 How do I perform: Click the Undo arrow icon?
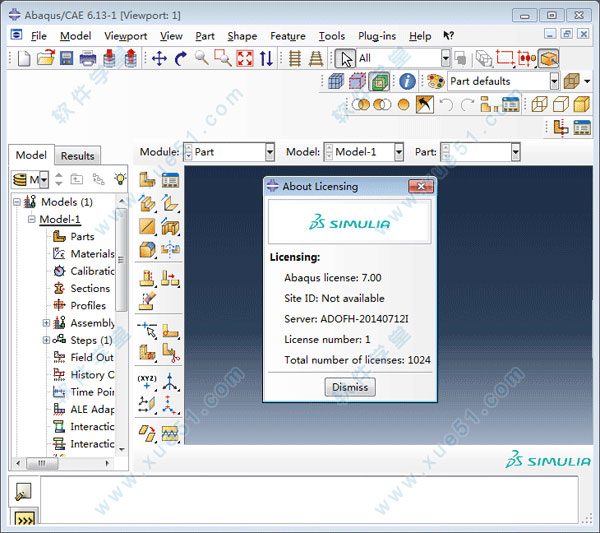coord(446,104)
